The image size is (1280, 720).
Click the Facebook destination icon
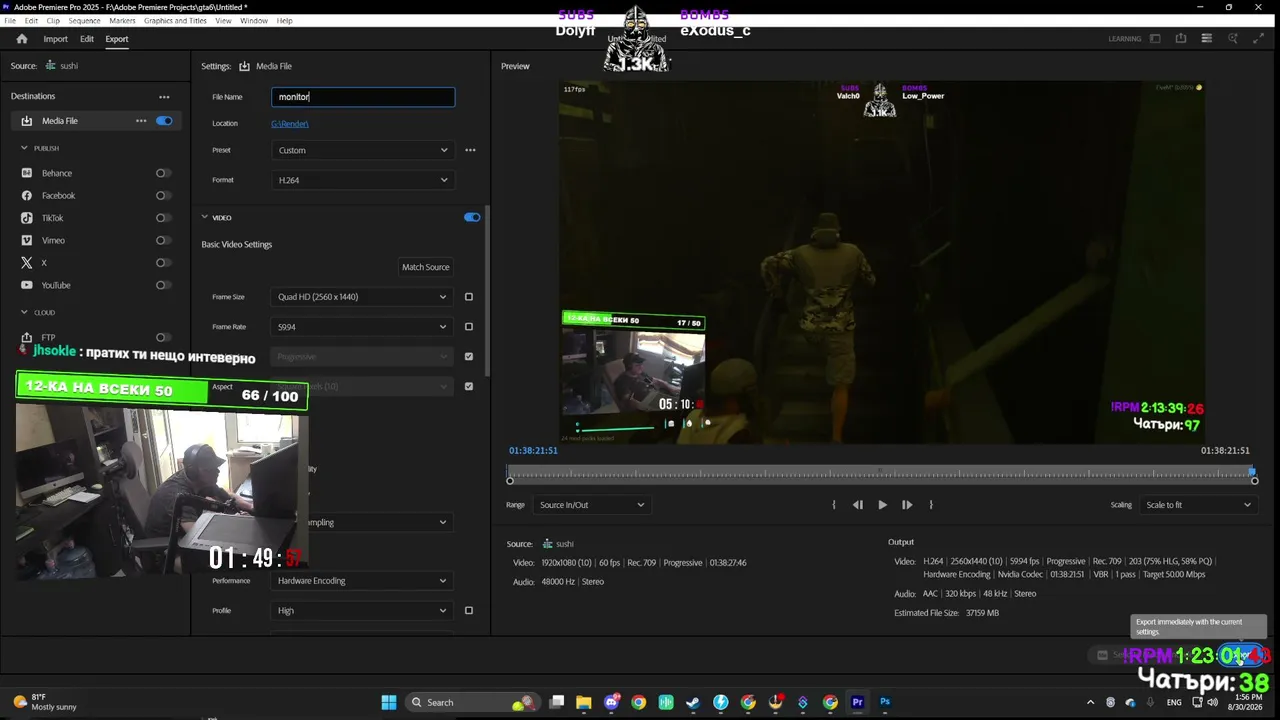pos(27,196)
